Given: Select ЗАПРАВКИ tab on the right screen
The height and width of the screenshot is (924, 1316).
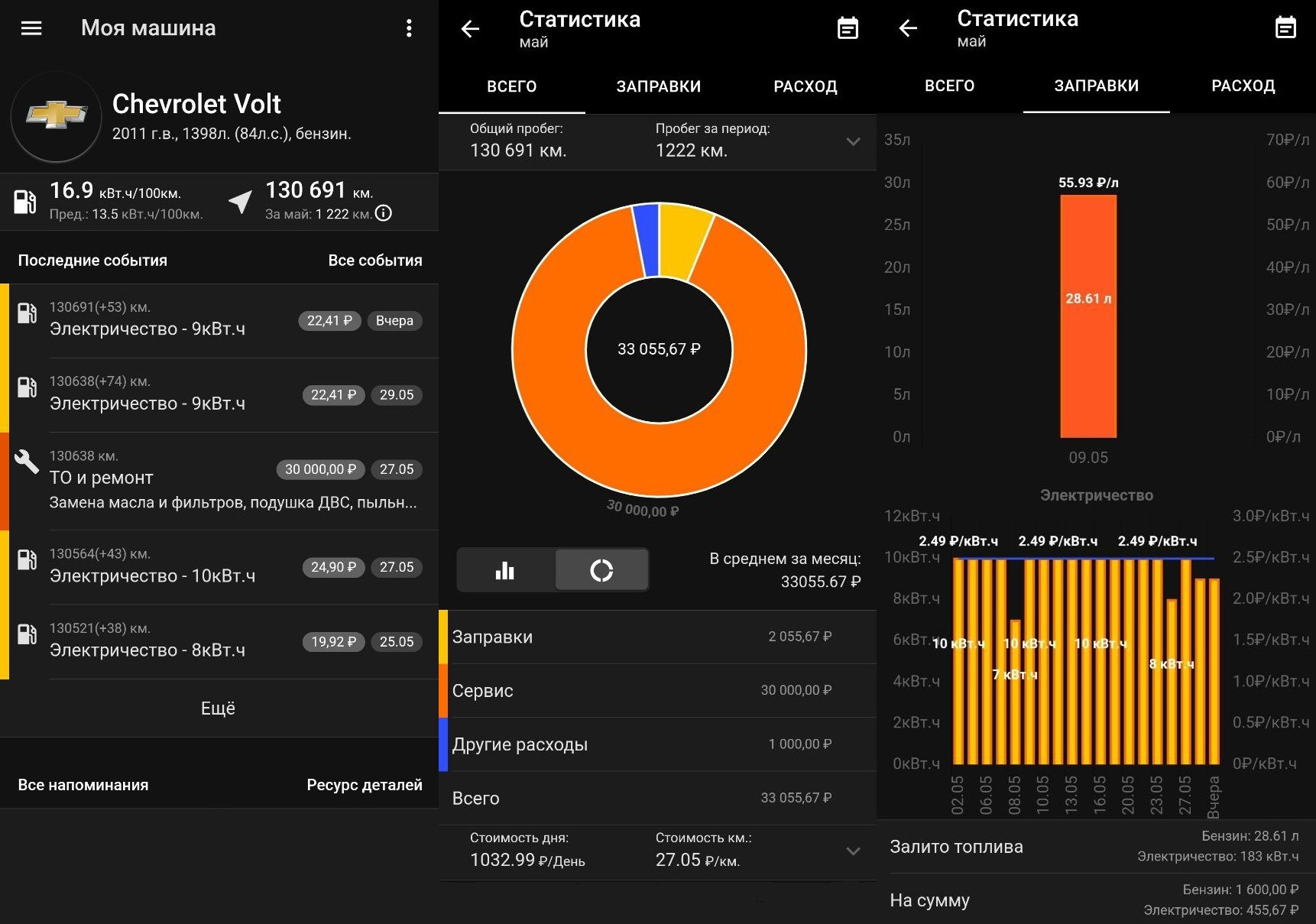Looking at the screenshot, I should pyautogui.click(x=1096, y=86).
